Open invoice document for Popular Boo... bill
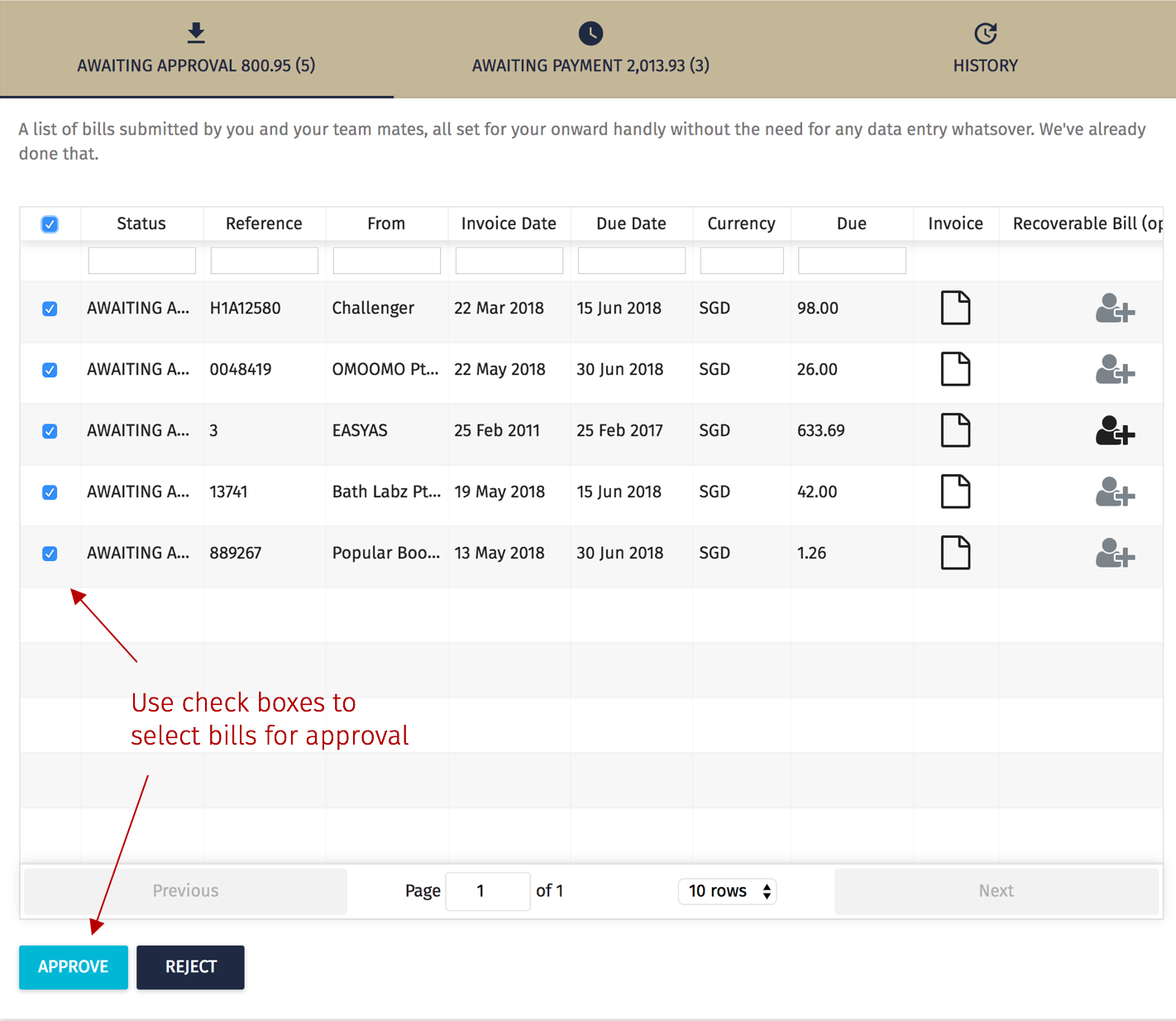The width and height of the screenshot is (1176, 1021). pos(955,553)
